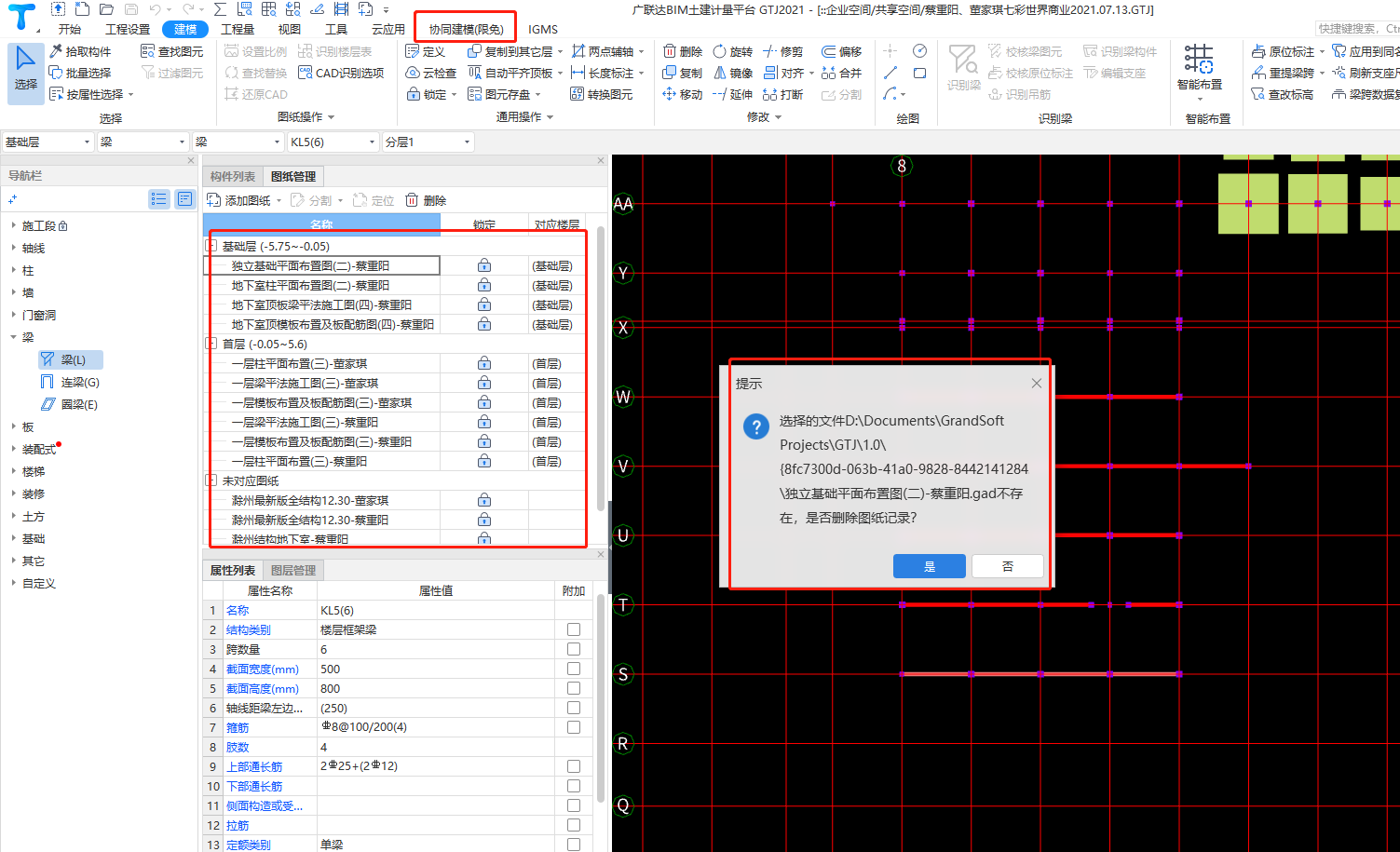Click the 复制 copy tool

click(683, 73)
